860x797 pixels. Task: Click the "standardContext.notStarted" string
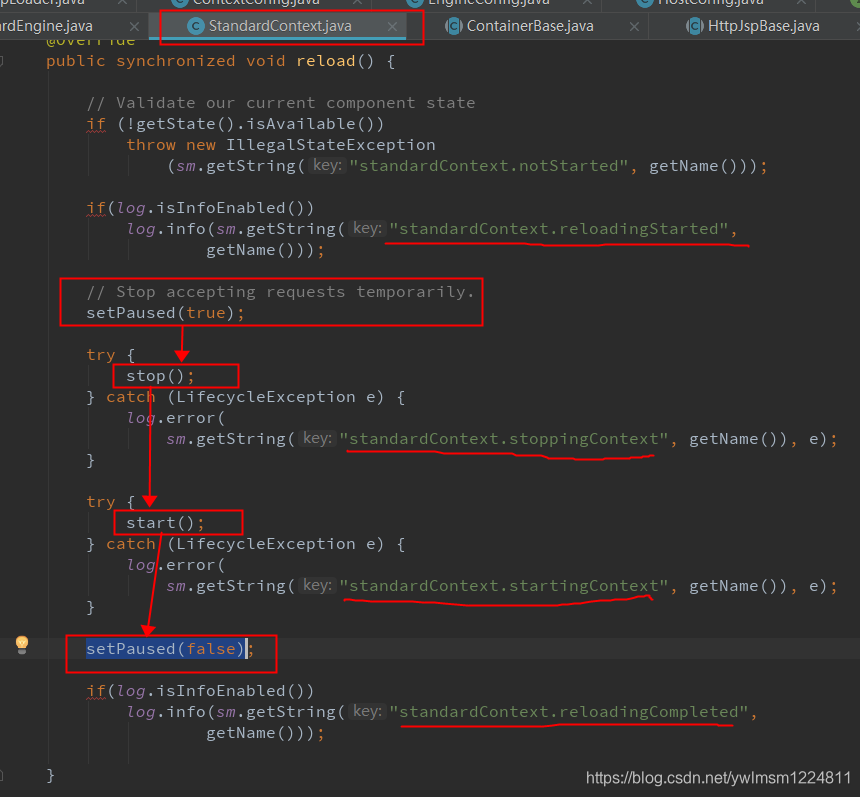(x=489, y=166)
